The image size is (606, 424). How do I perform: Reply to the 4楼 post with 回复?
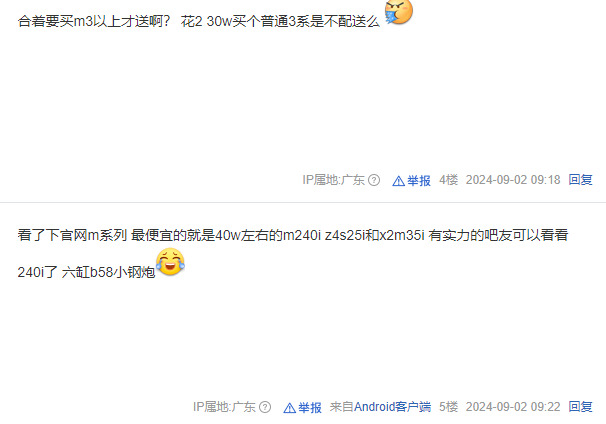[580, 180]
